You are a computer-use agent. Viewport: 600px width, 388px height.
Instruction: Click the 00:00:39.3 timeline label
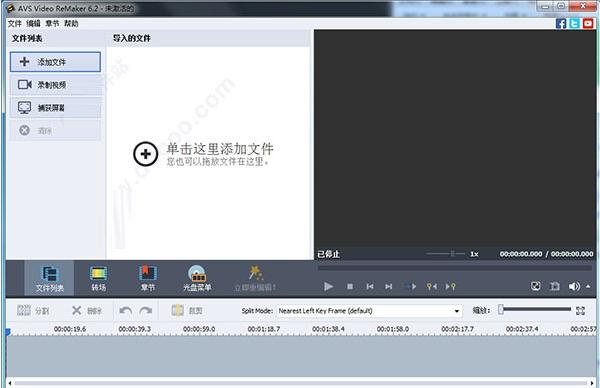(x=134, y=329)
